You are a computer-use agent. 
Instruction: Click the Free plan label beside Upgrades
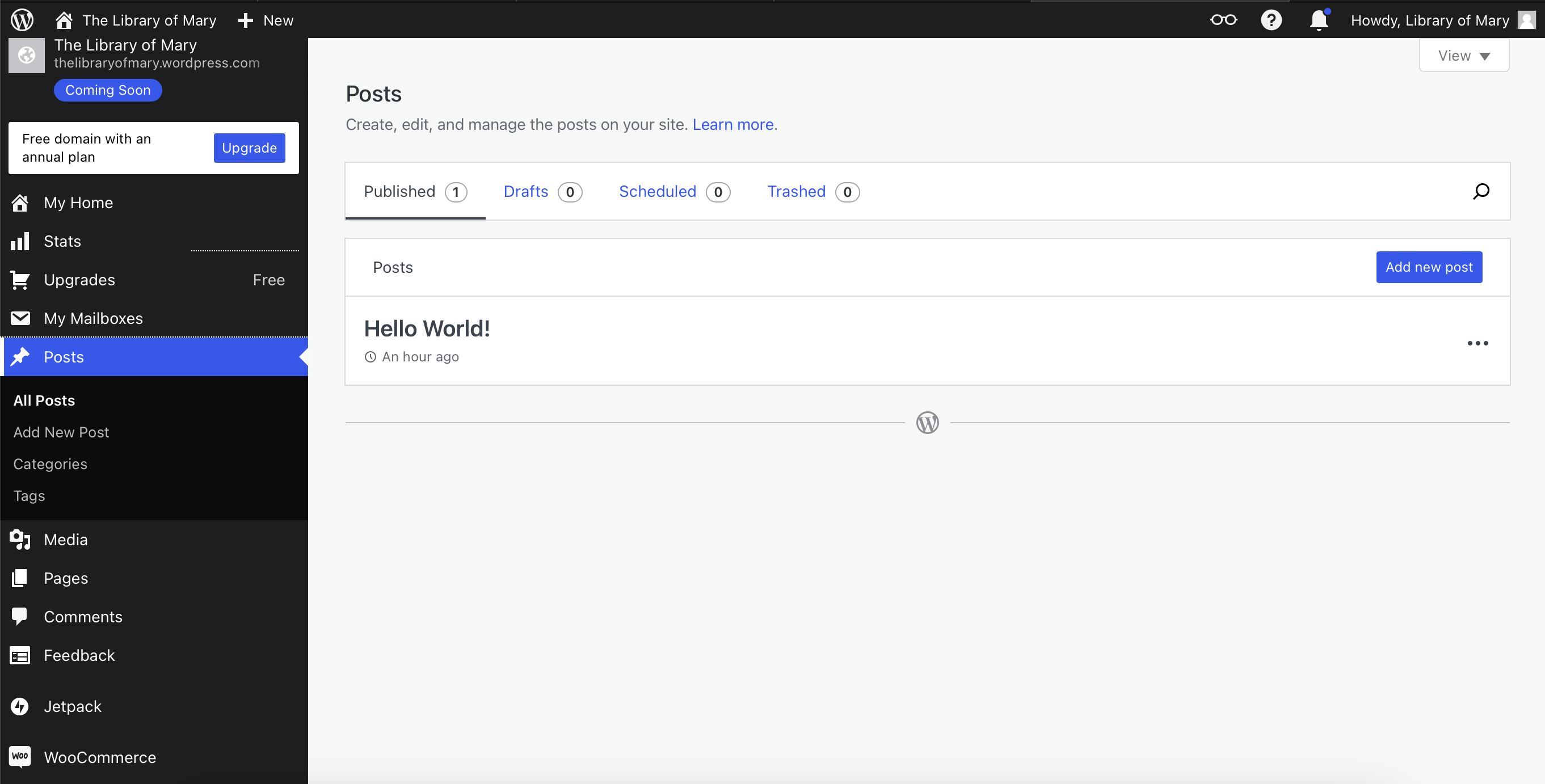click(x=269, y=280)
